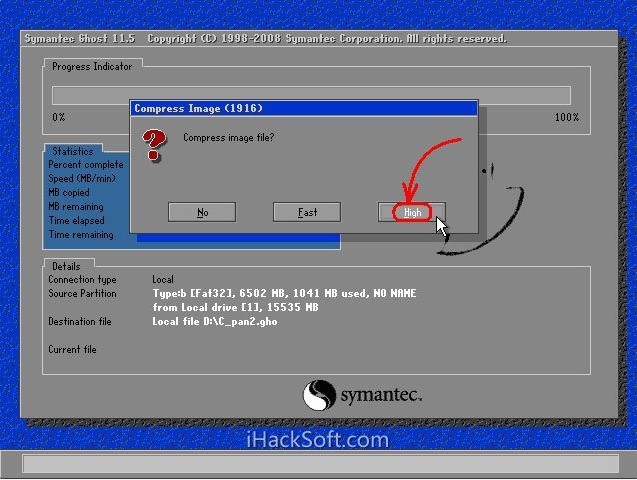Click the 0% progress label
Viewport: 637px width, 480px height.
coord(59,118)
